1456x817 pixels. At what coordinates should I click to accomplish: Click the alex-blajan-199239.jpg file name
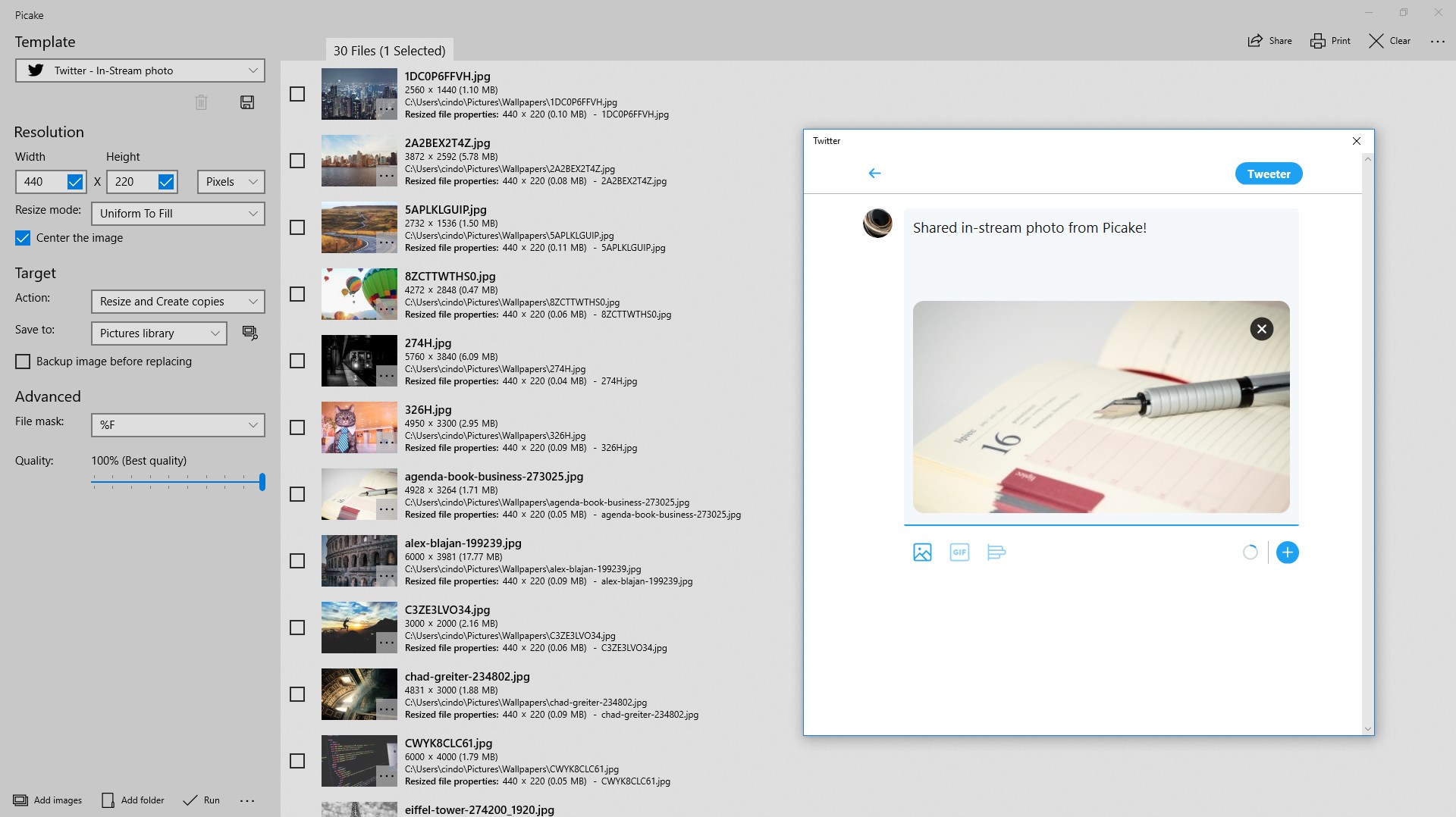(463, 543)
